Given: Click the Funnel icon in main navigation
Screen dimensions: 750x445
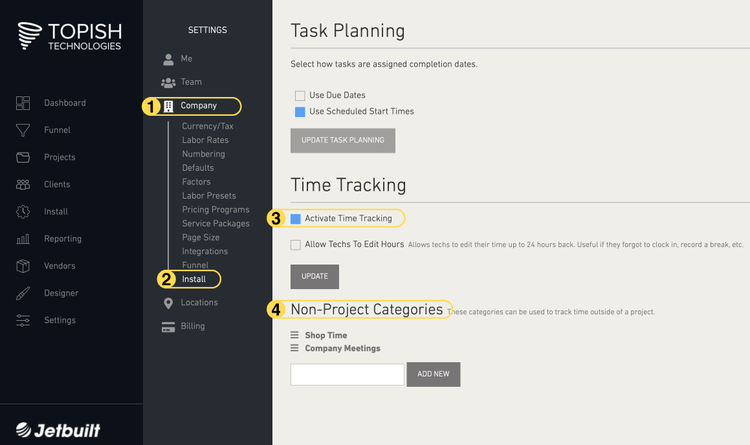Looking at the screenshot, I should [x=23, y=130].
